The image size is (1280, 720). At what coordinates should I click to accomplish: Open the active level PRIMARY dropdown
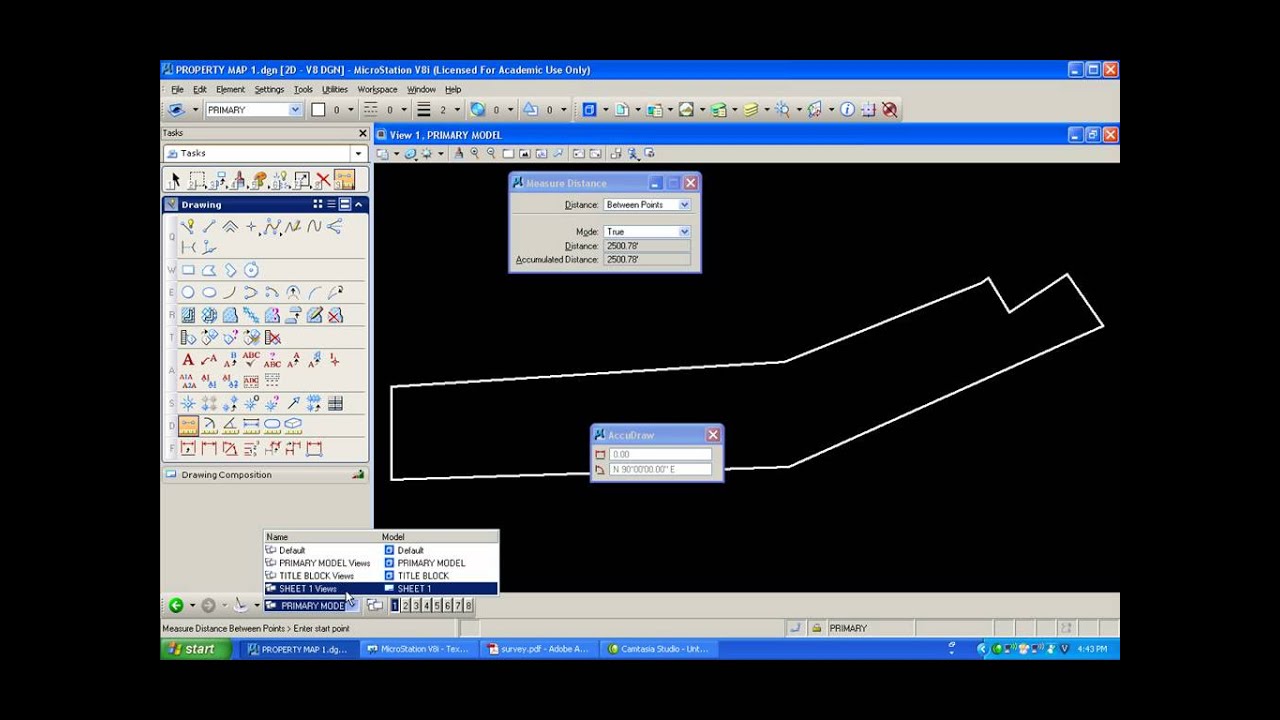(x=295, y=110)
